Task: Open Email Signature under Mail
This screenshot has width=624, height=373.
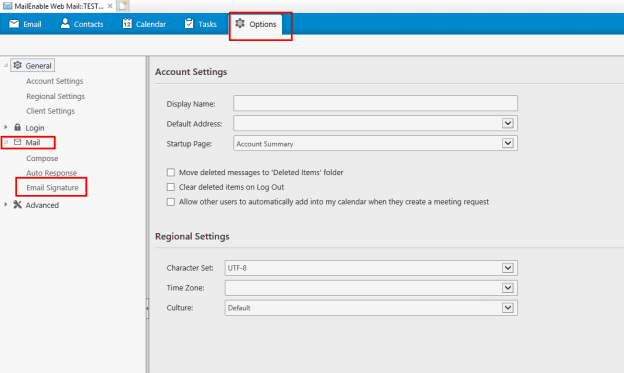Action: pos(52,187)
